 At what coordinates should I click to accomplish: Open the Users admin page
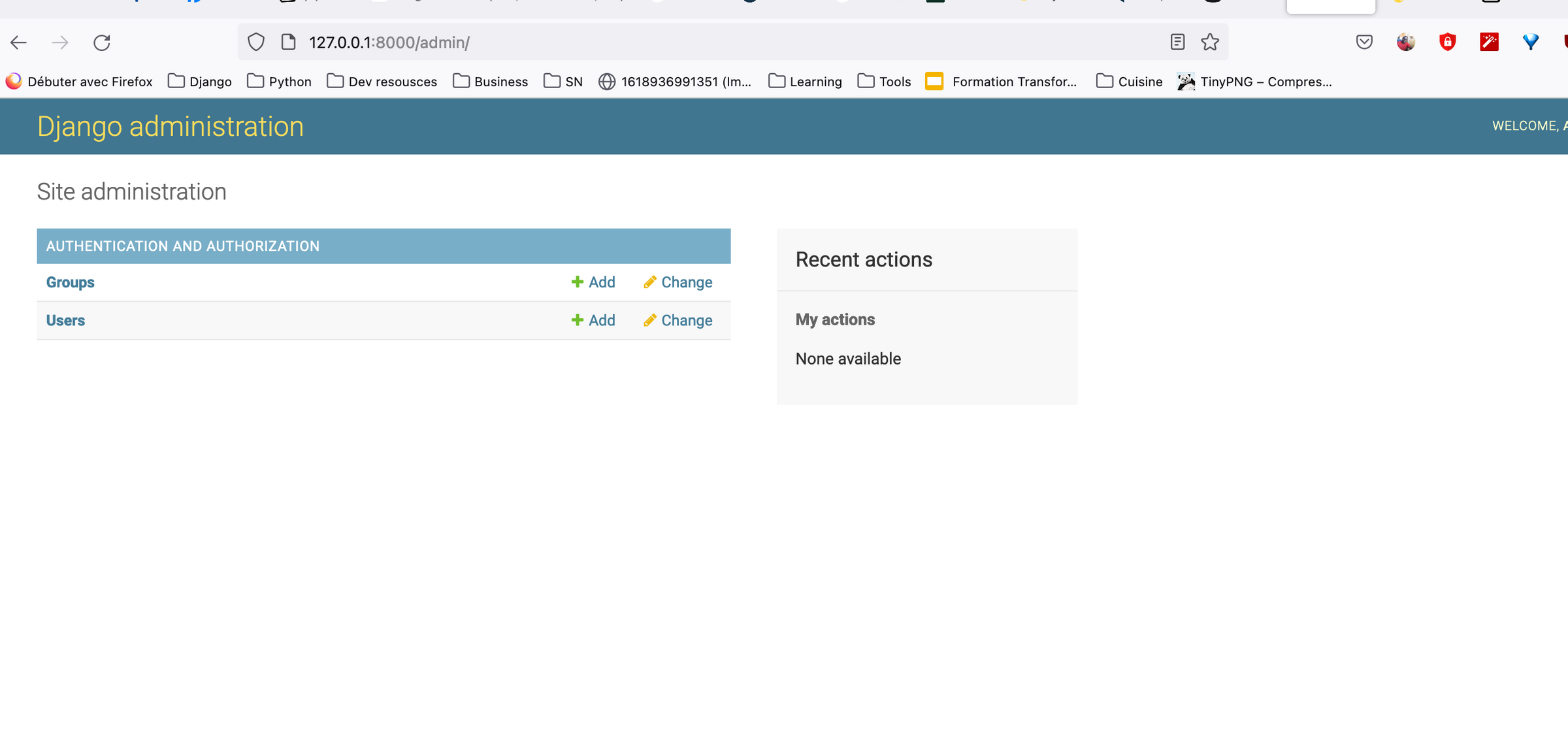point(65,320)
